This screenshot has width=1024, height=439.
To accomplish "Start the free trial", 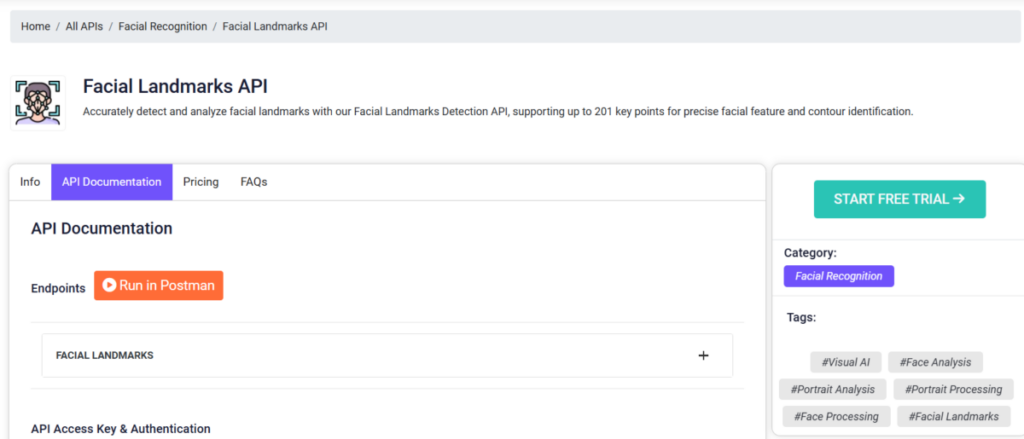I will pyautogui.click(x=899, y=199).
